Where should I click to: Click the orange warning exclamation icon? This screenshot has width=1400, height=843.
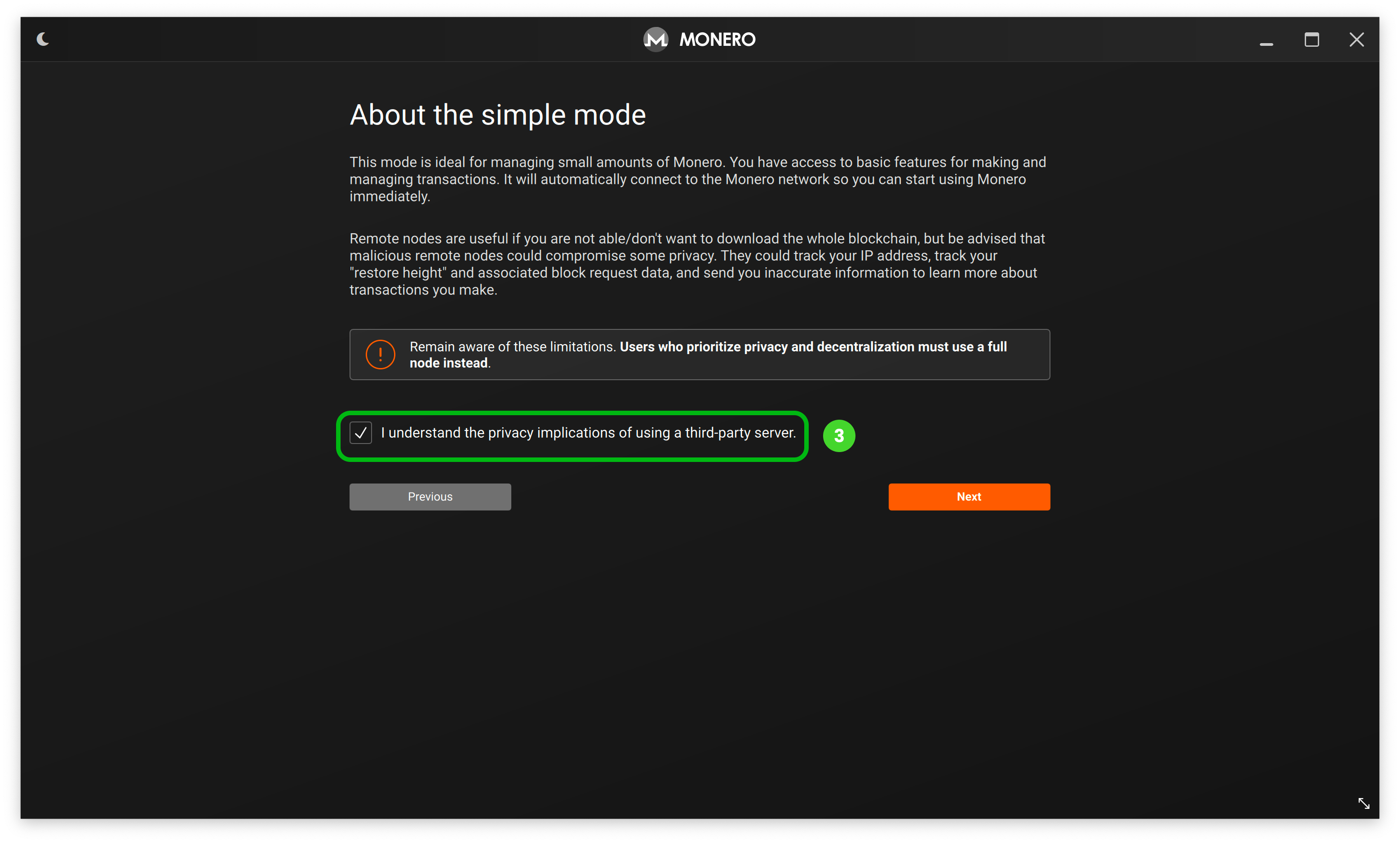click(380, 355)
